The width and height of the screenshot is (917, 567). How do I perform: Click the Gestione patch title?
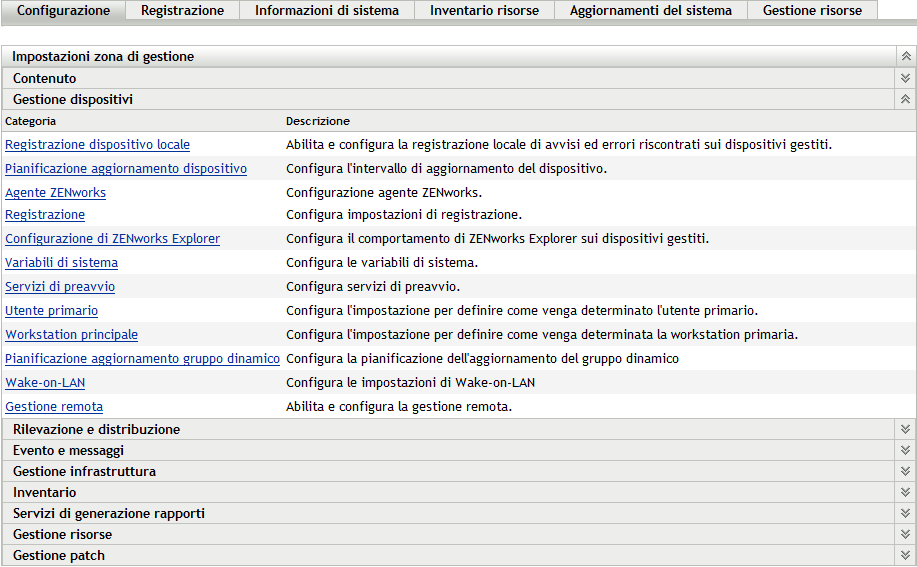[x=58, y=555]
